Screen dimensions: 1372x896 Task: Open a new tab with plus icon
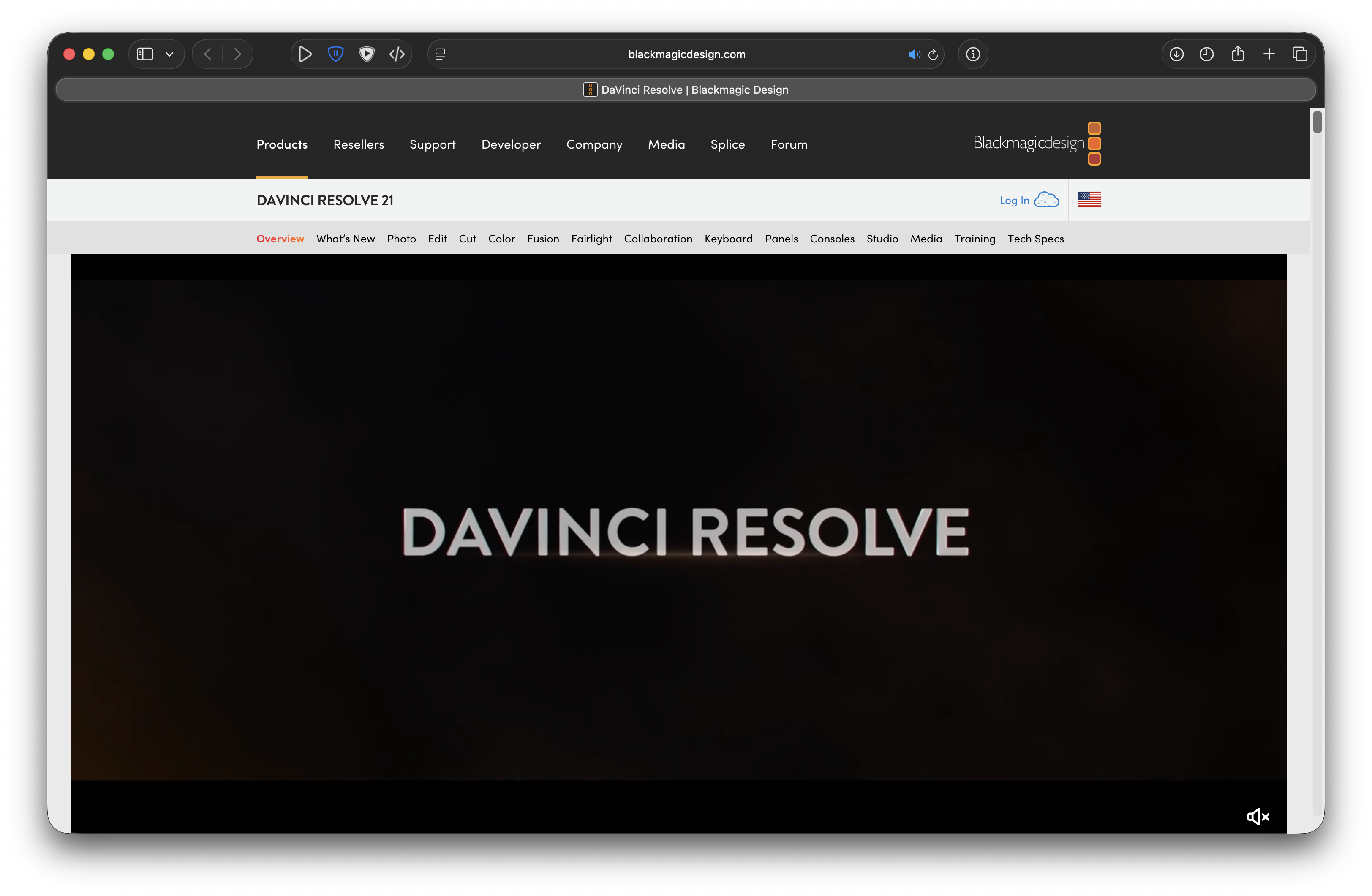click(x=1269, y=54)
